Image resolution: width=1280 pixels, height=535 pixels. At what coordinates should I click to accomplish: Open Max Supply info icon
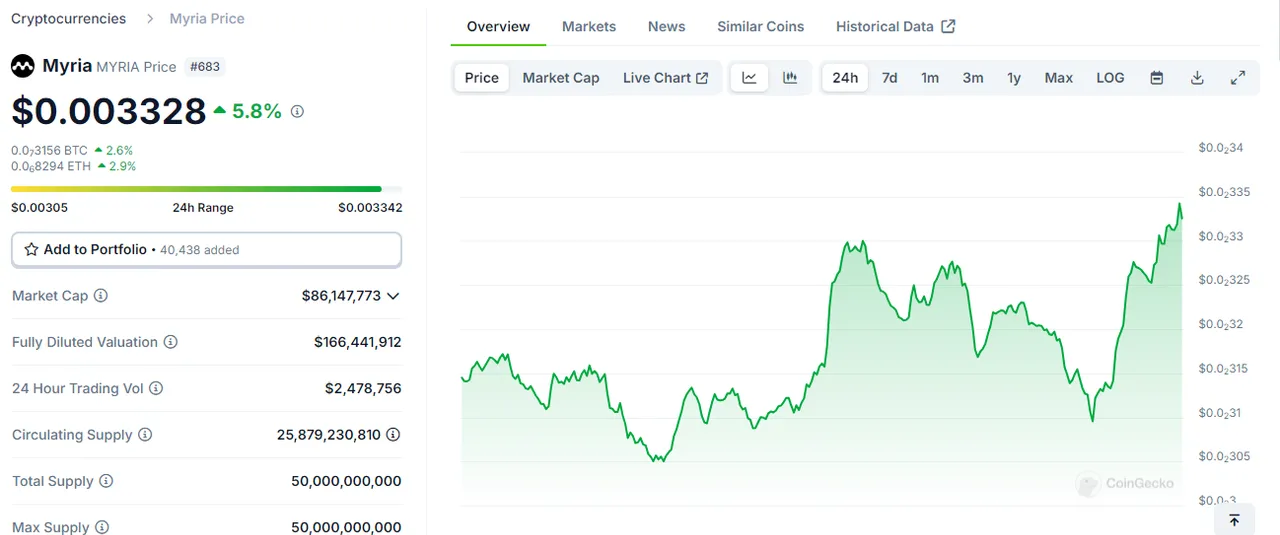102,527
